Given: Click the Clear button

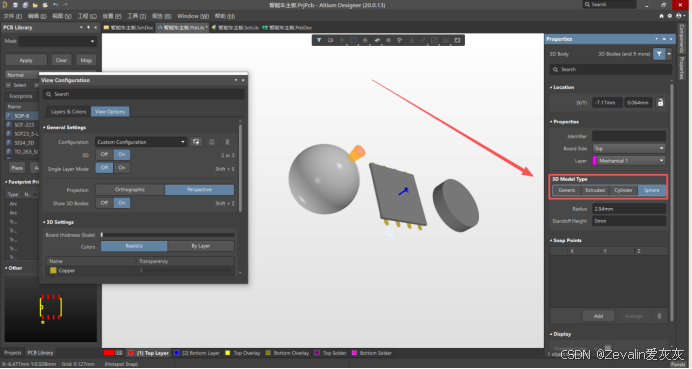Looking at the screenshot, I should pos(61,60).
